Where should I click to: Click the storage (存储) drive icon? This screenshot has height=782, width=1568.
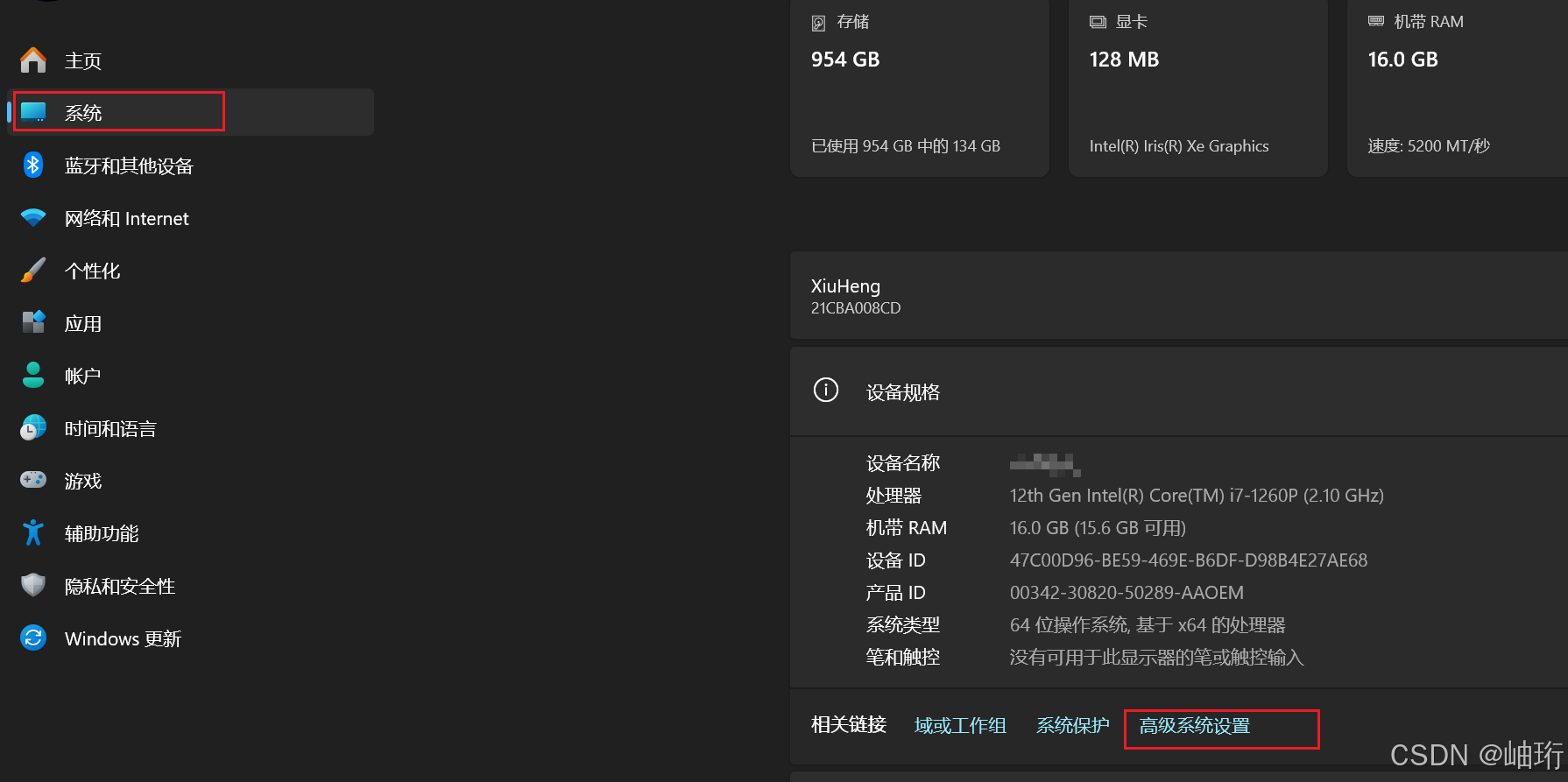[818, 23]
